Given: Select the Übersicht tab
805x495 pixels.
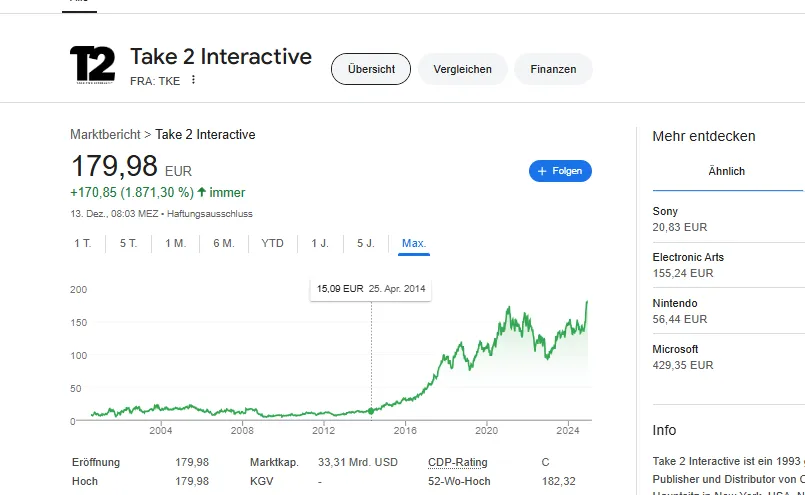Looking at the screenshot, I should (x=371, y=69).
